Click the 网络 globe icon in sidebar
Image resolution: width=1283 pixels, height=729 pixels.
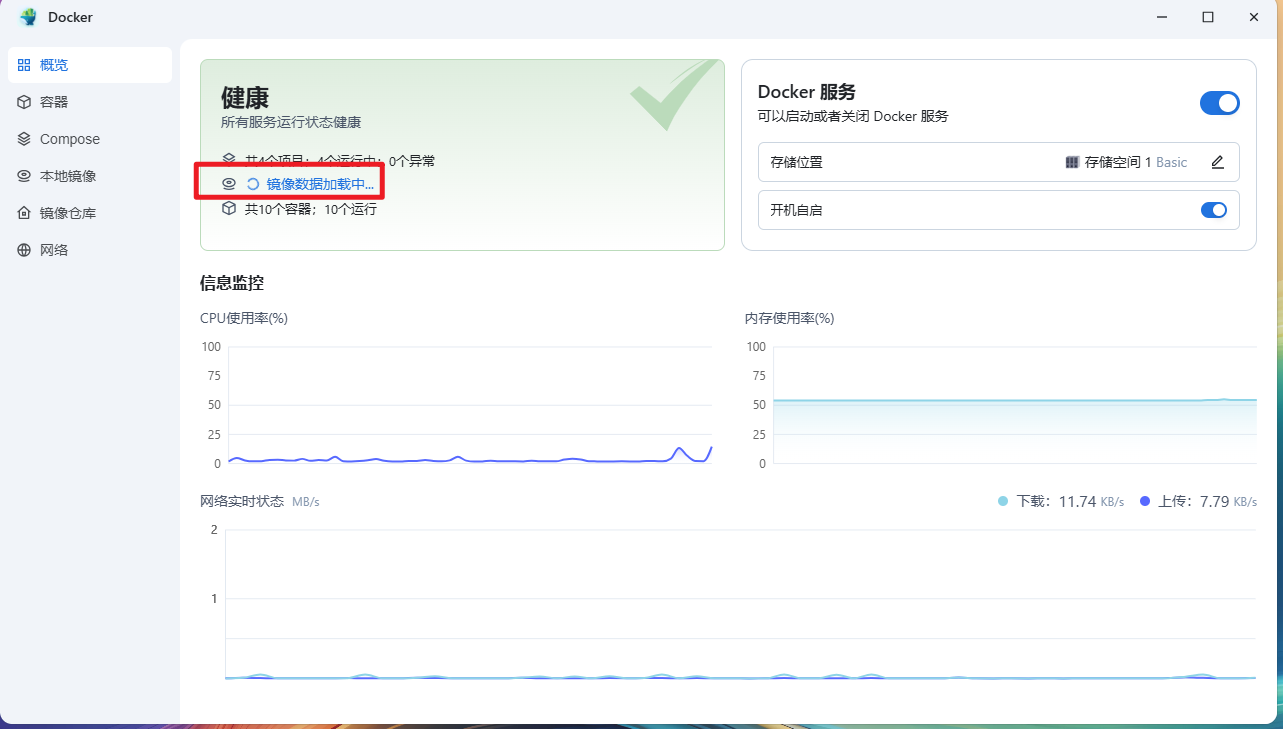point(24,250)
